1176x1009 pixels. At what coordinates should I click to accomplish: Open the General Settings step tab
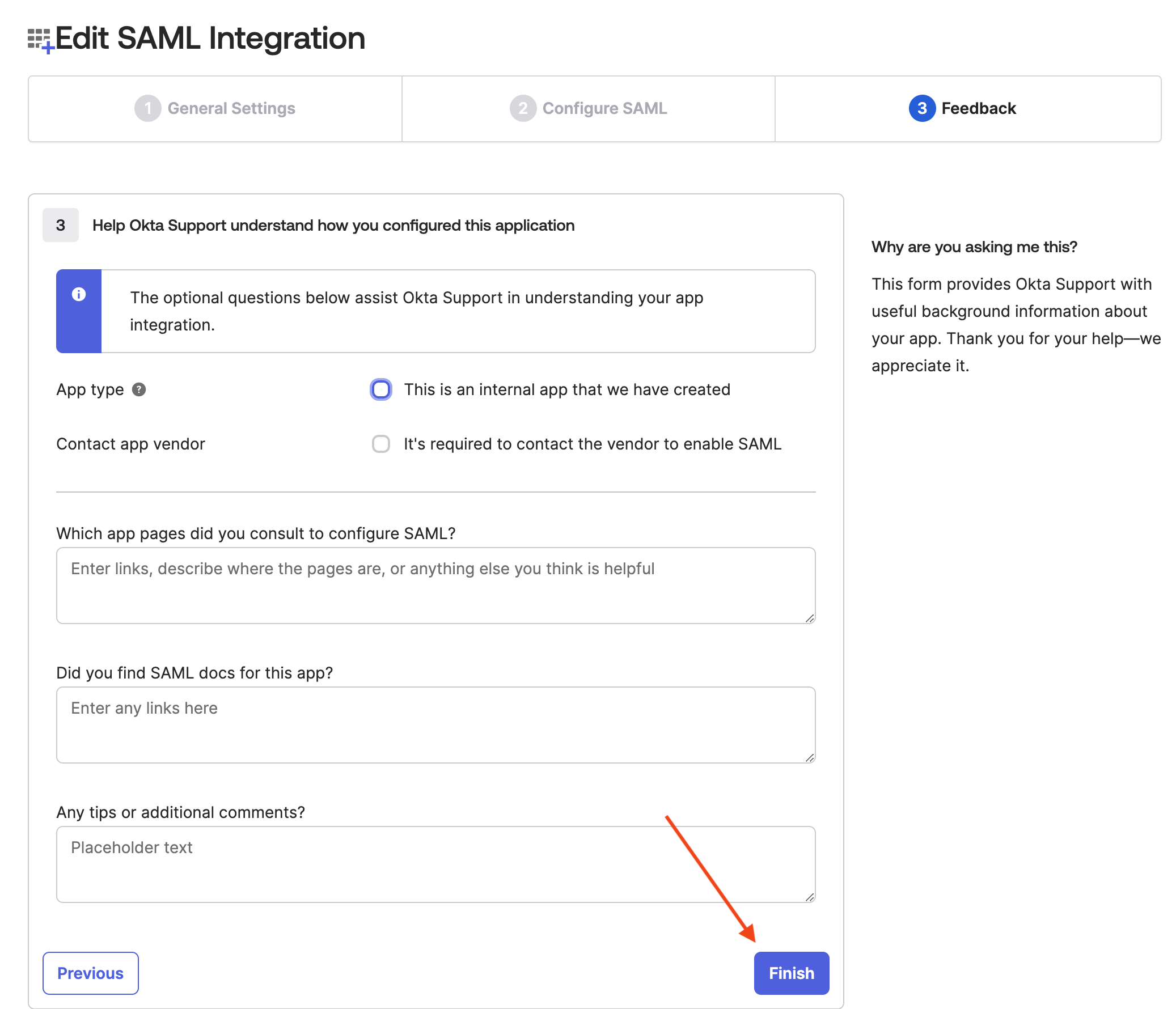coord(215,109)
